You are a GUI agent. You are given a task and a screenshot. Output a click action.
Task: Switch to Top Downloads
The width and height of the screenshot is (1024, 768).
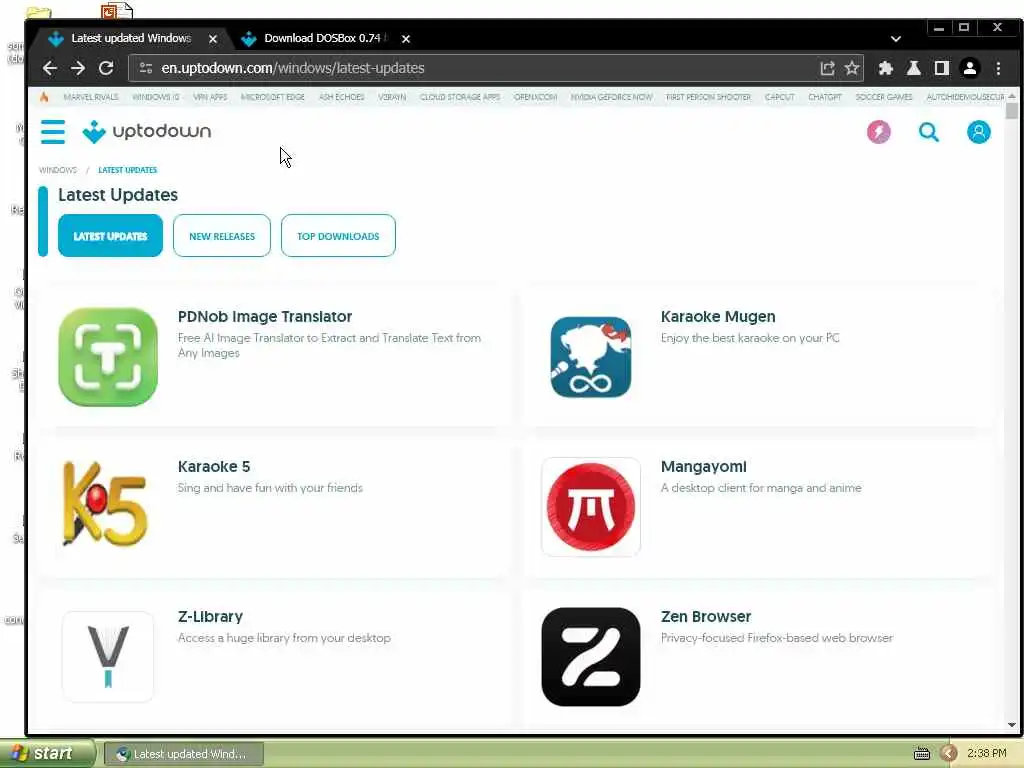[338, 236]
